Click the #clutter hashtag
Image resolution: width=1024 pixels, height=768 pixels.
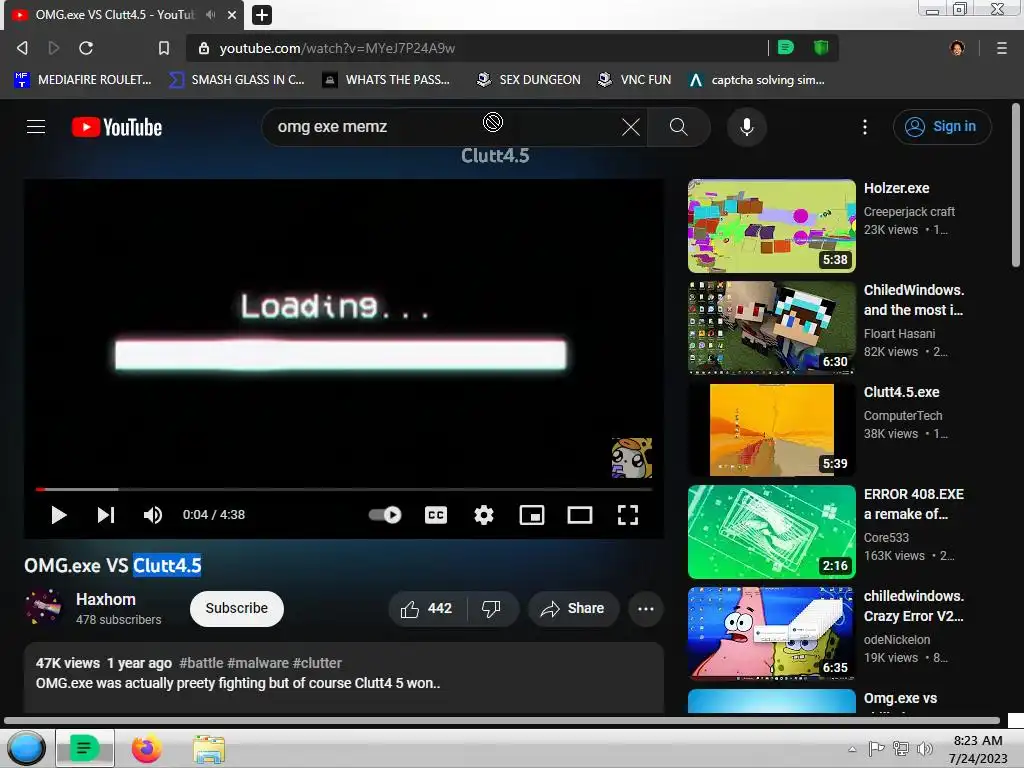pos(317,663)
